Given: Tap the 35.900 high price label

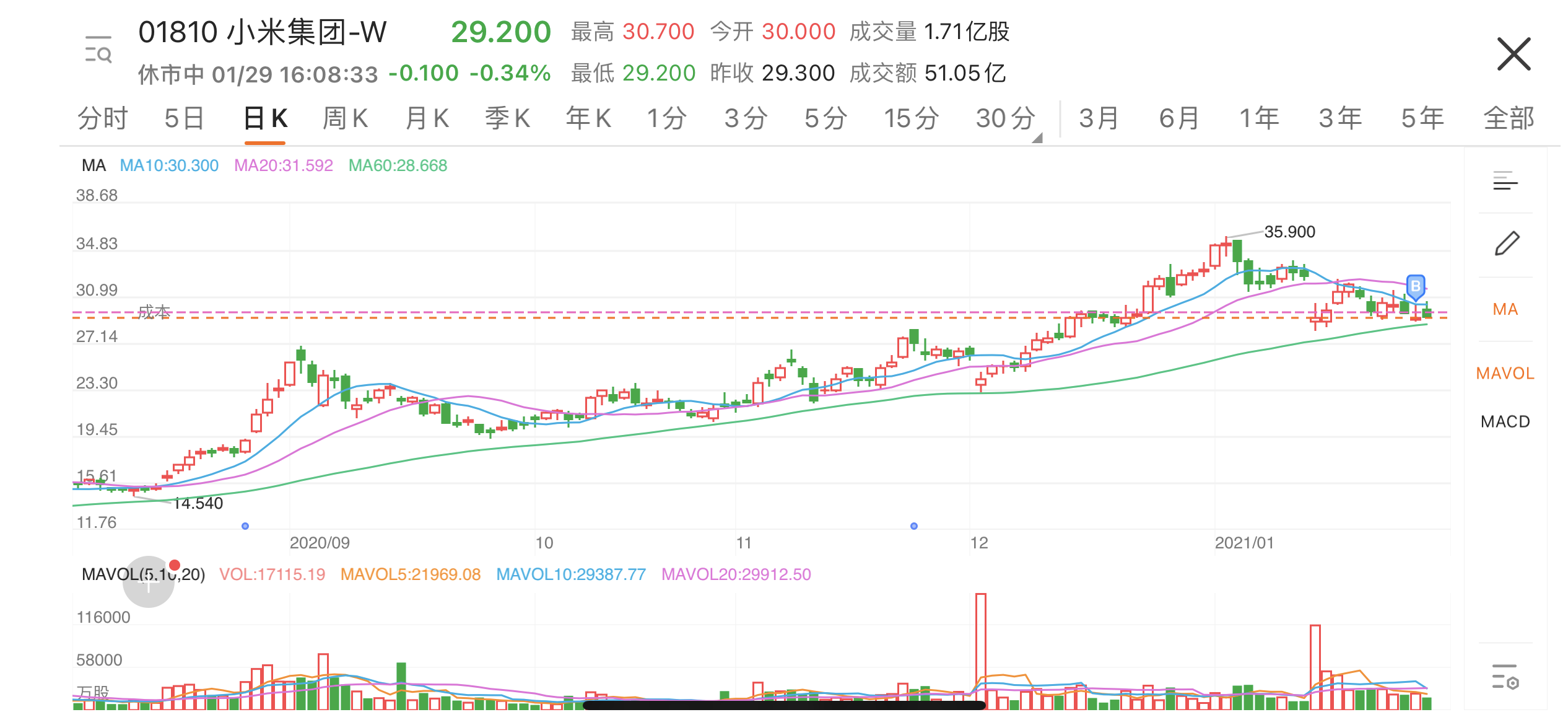Looking at the screenshot, I should [x=1289, y=232].
